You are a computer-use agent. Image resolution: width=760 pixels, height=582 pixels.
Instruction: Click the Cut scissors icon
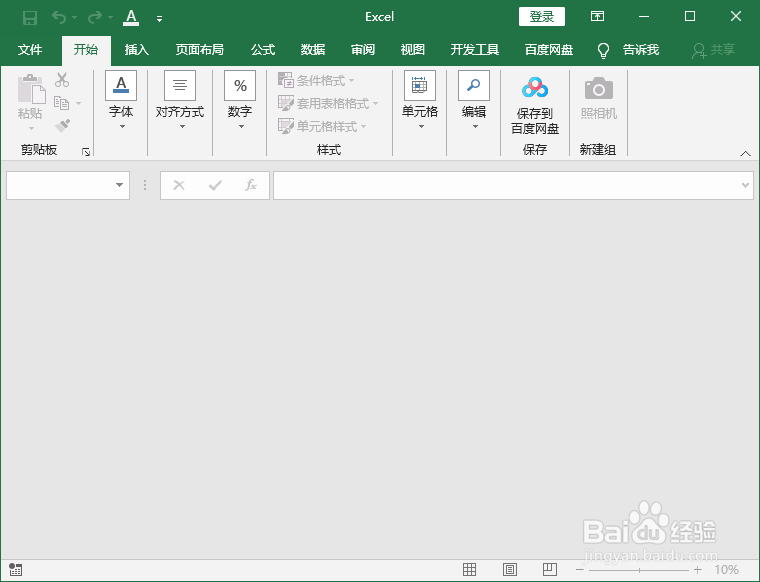(62, 79)
